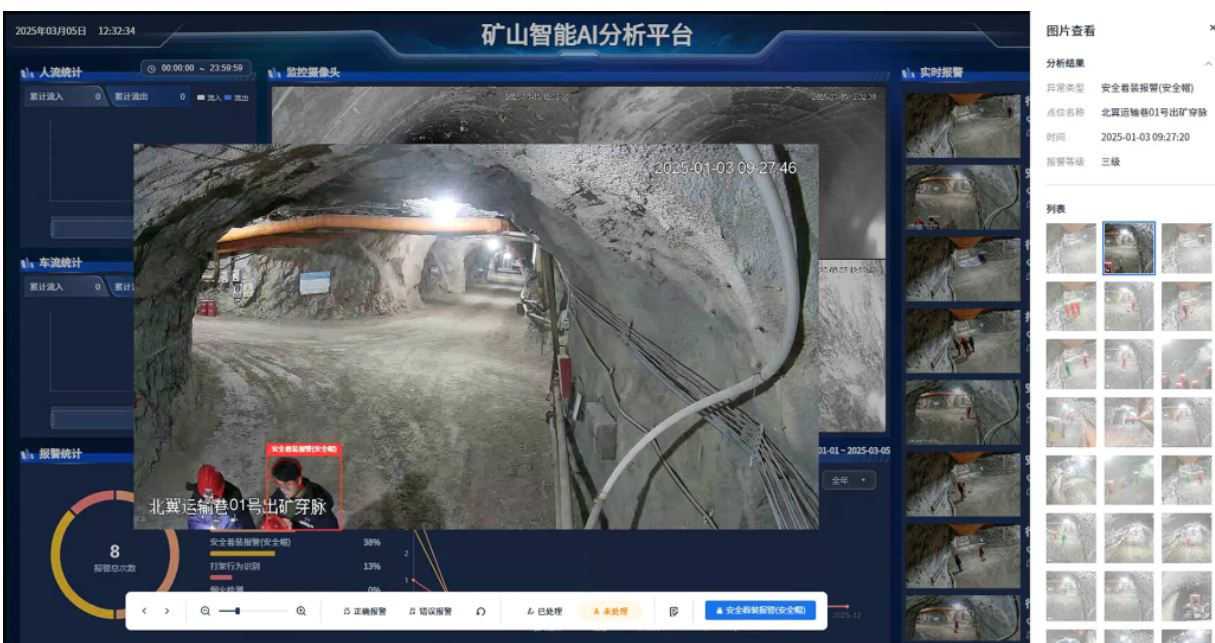Viewport: 1215px width, 643px height.
Task: Click the zoom out magnifier icon
Action: click(x=205, y=611)
